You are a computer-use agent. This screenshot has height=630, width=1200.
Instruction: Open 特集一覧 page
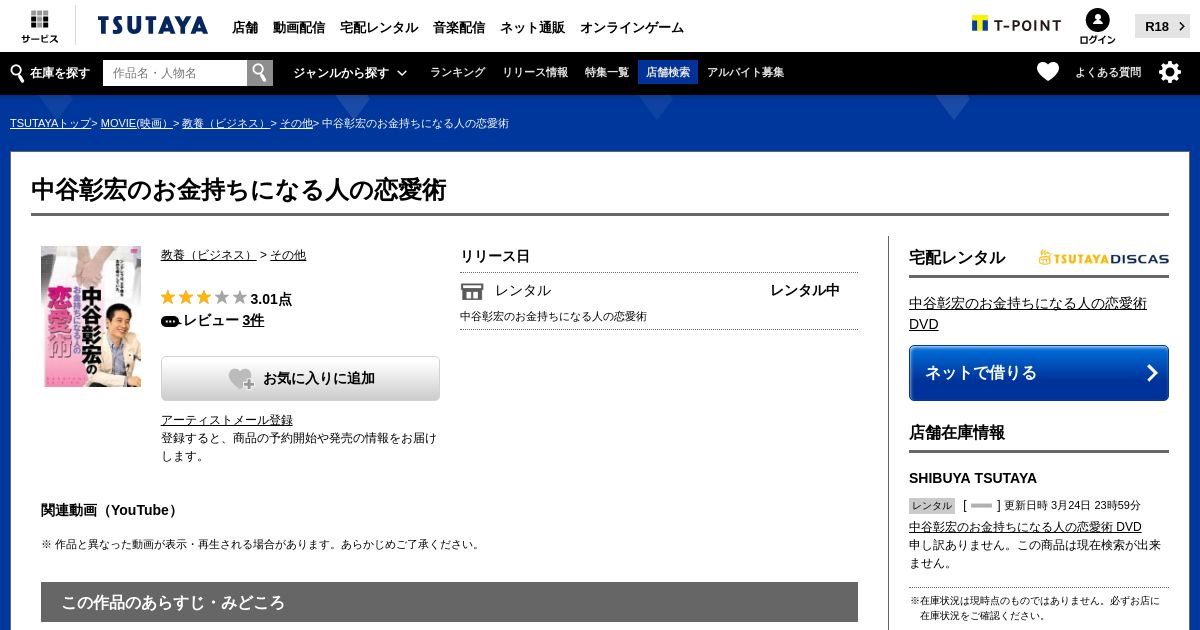(x=607, y=73)
